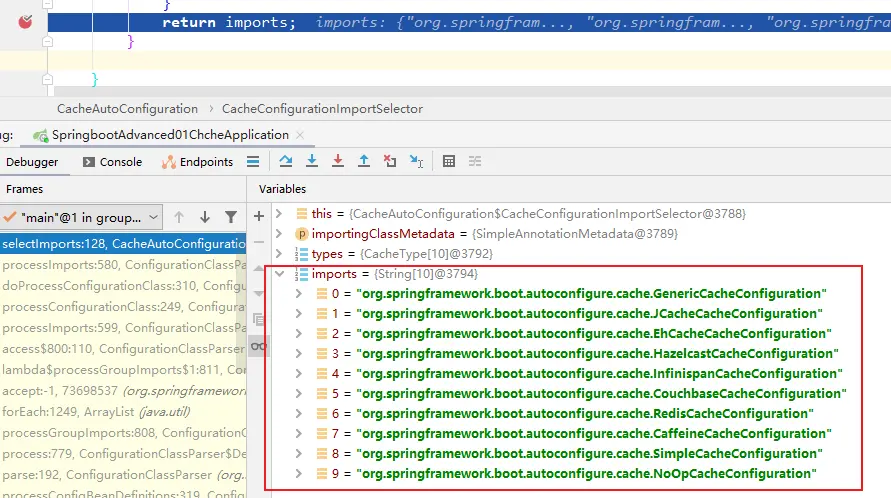Expand array element 9 NoOpCacheConfiguration

coord(299,474)
